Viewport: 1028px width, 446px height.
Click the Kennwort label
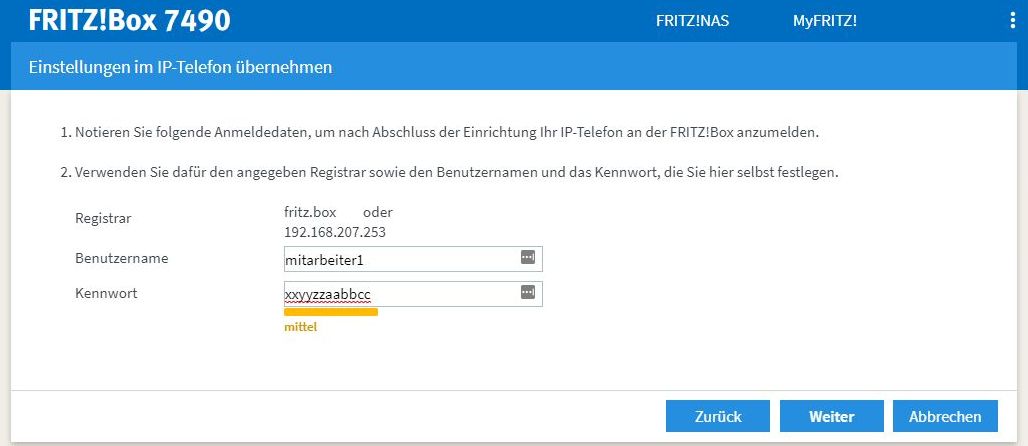click(x=106, y=294)
